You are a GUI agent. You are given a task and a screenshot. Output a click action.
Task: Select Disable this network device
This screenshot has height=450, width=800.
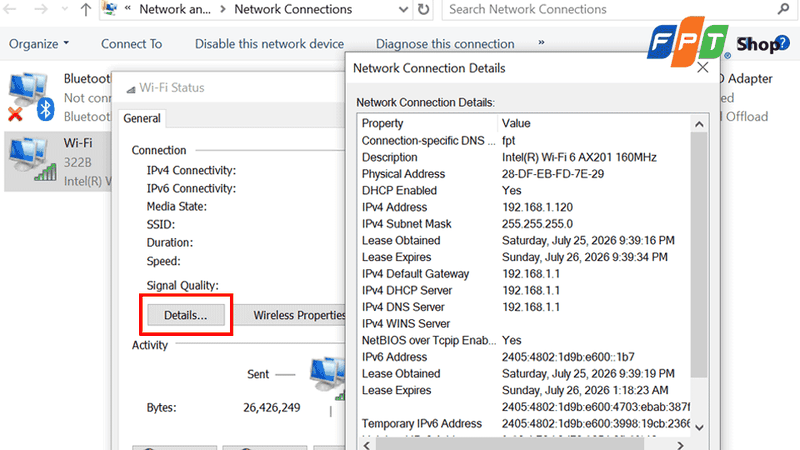point(269,44)
